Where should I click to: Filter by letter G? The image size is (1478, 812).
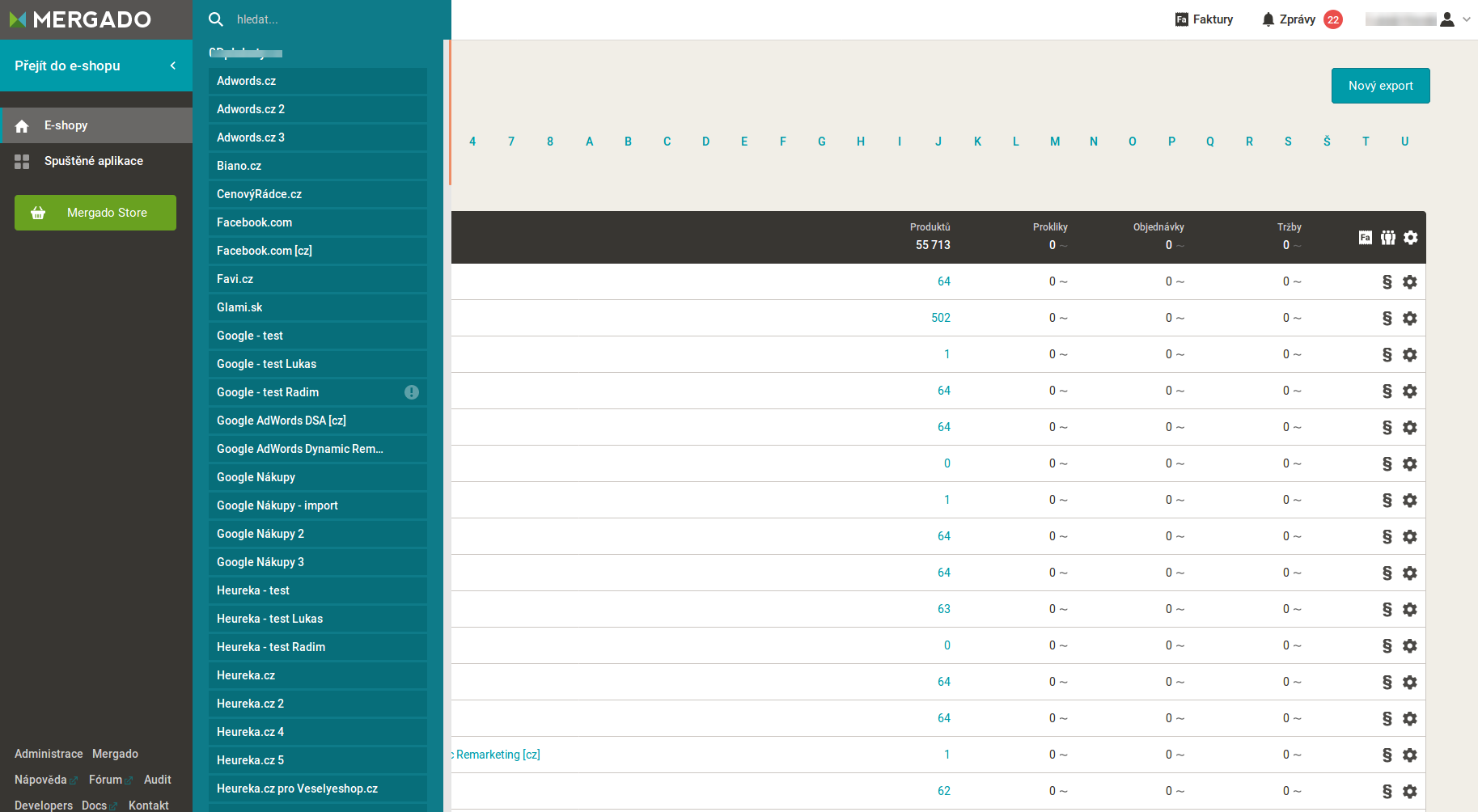[x=822, y=142]
